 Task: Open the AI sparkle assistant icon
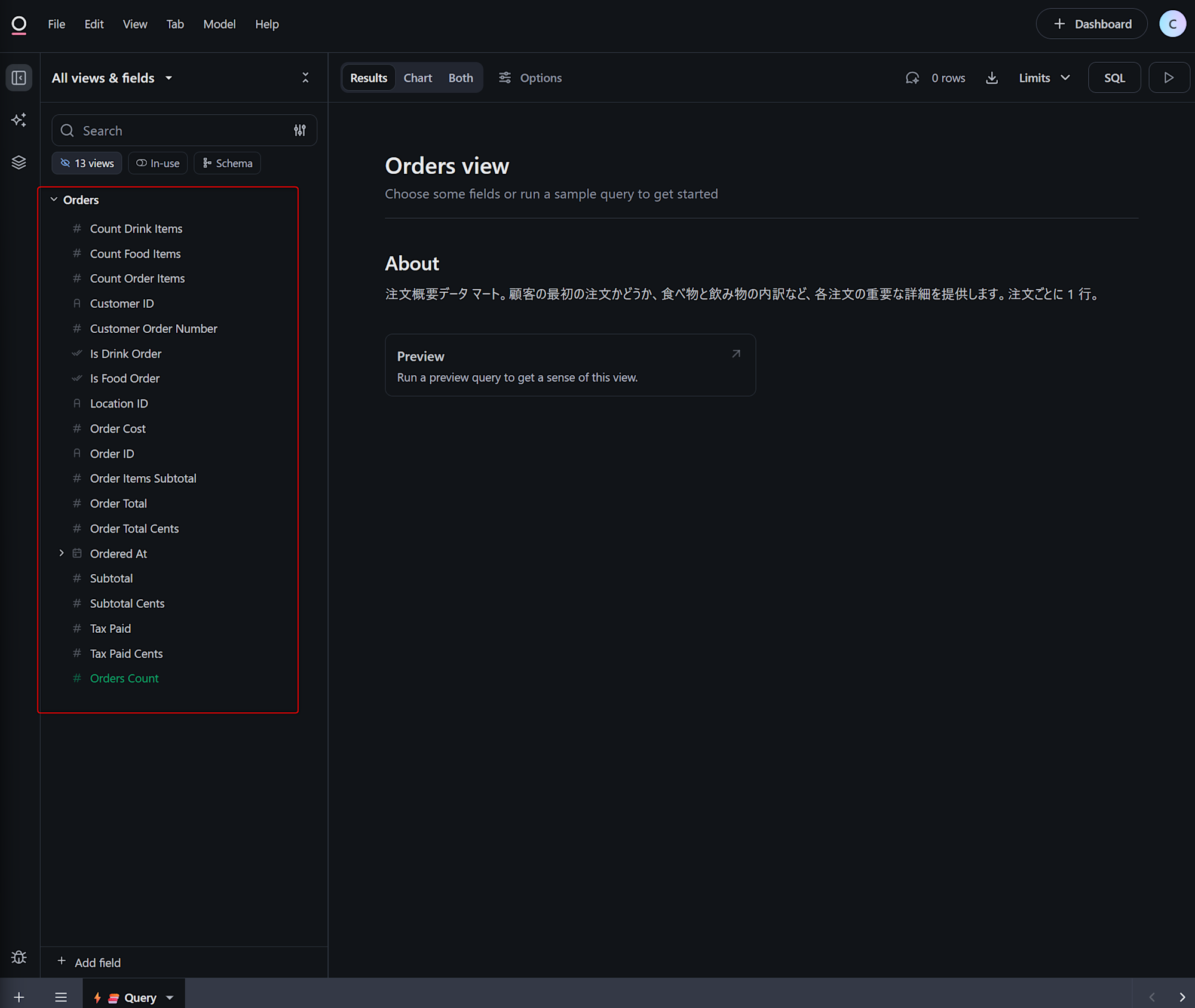coord(19,120)
